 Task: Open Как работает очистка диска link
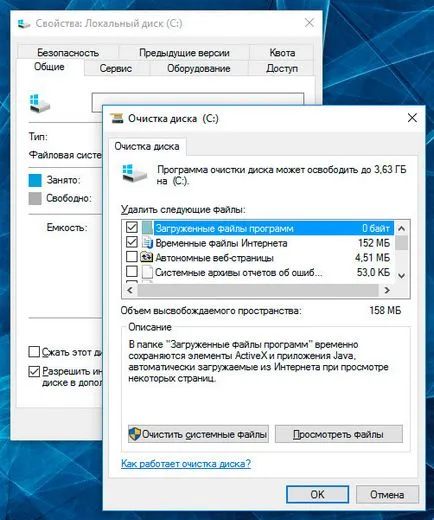pyautogui.click(x=186, y=464)
